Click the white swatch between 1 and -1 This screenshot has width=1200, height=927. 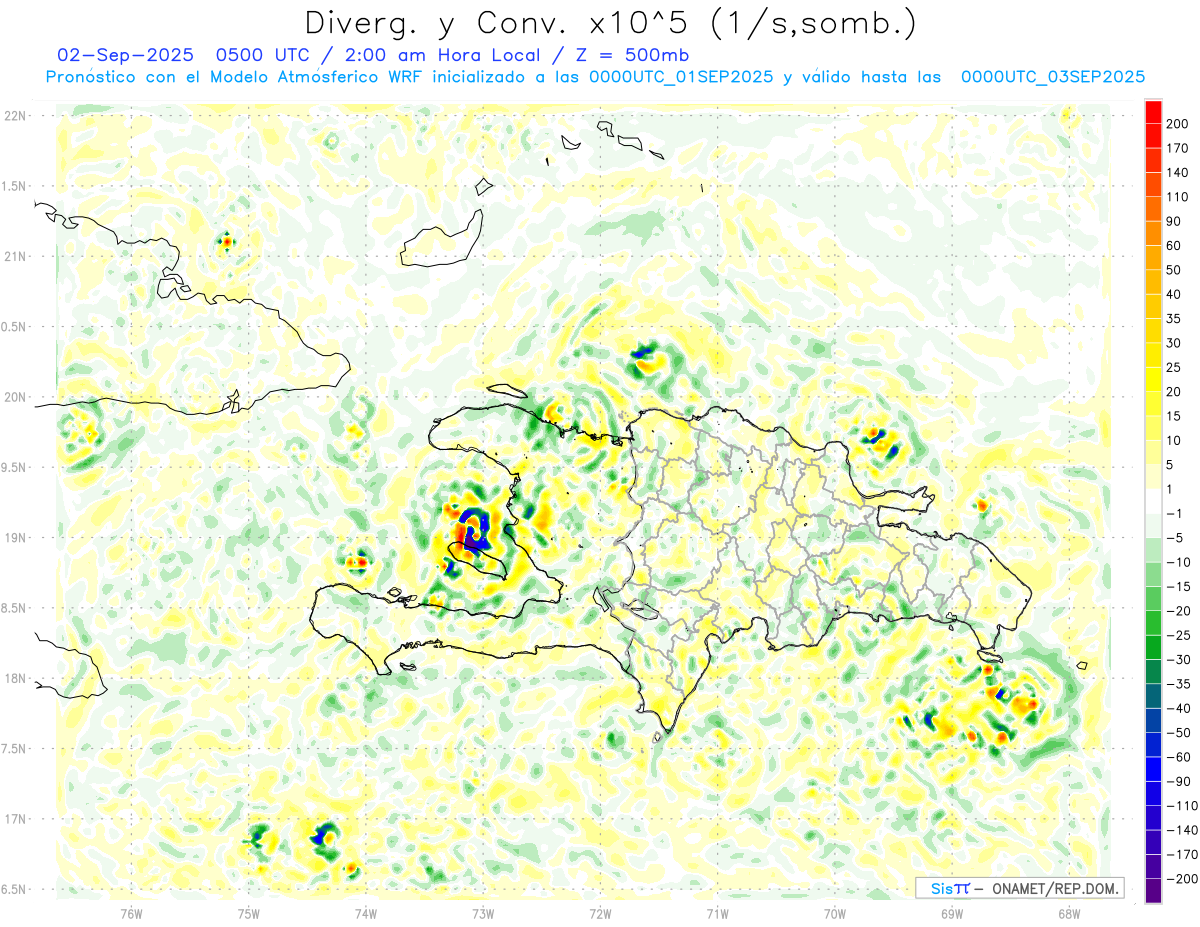[1153, 502]
